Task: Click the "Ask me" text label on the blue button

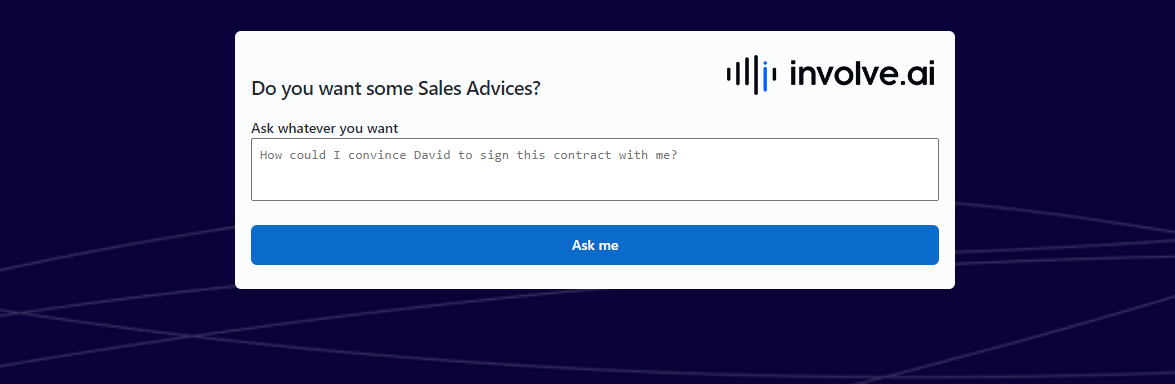Action: 595,245
